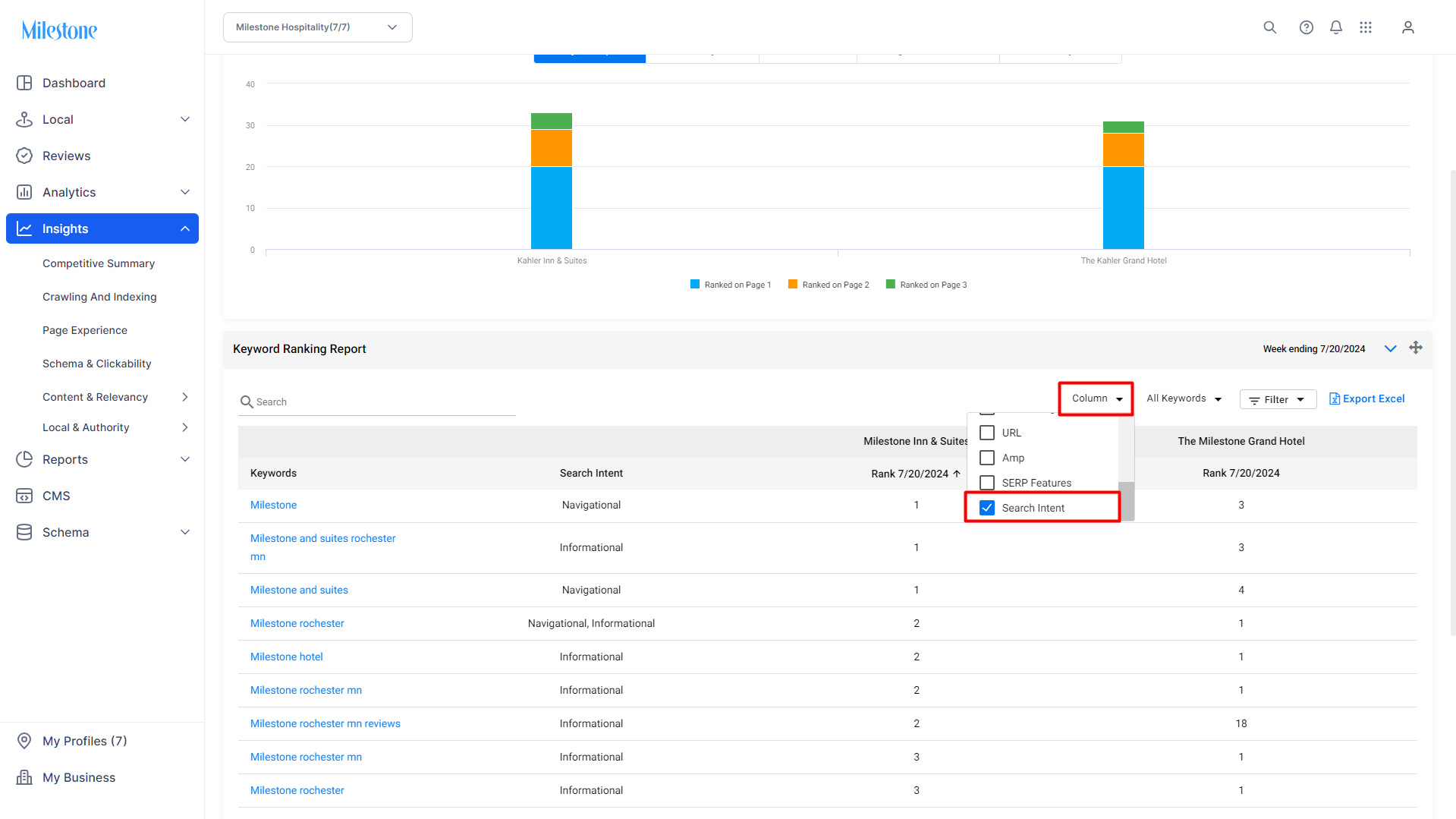Open the Milestone and suites keyword link
Screen dimensions: 1456x819
[x=299, y=590]
